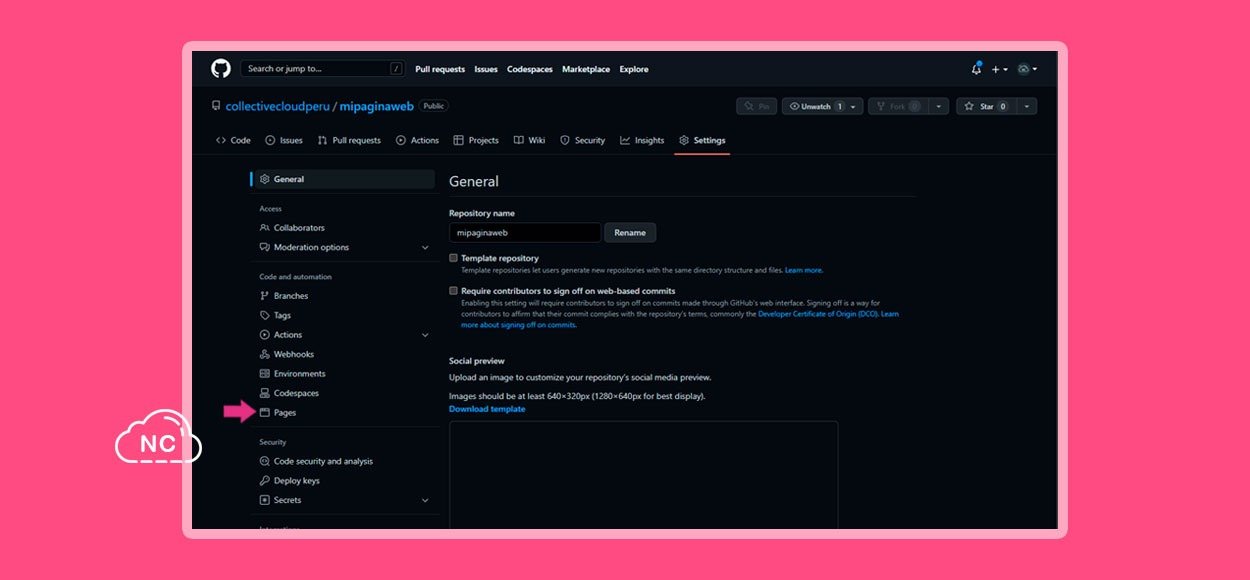Screen dimensions: 1250x580
Task: Click the Download template link
Action: pos(487,409)
